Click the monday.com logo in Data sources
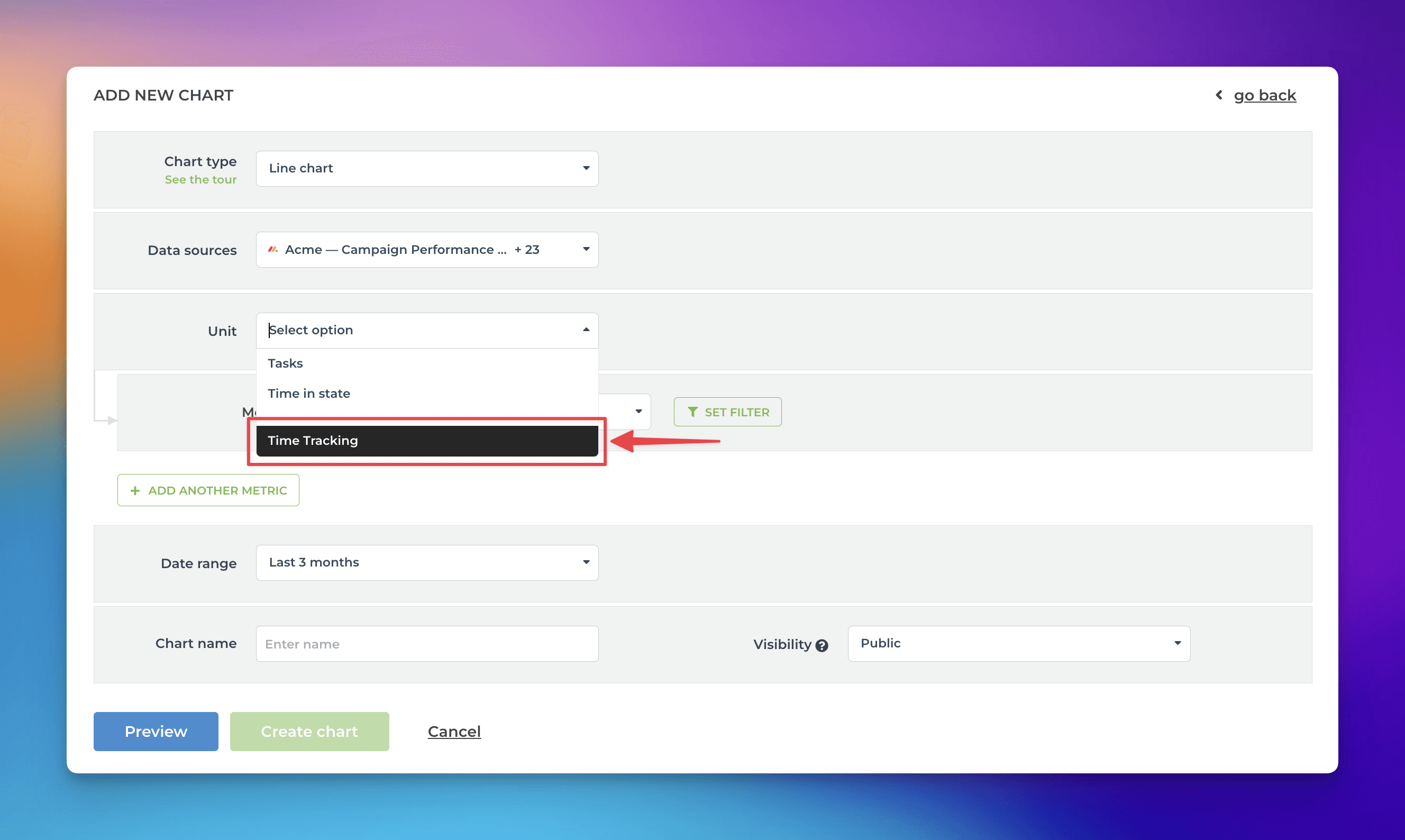 pyautogui.click(x=273, y=249)
